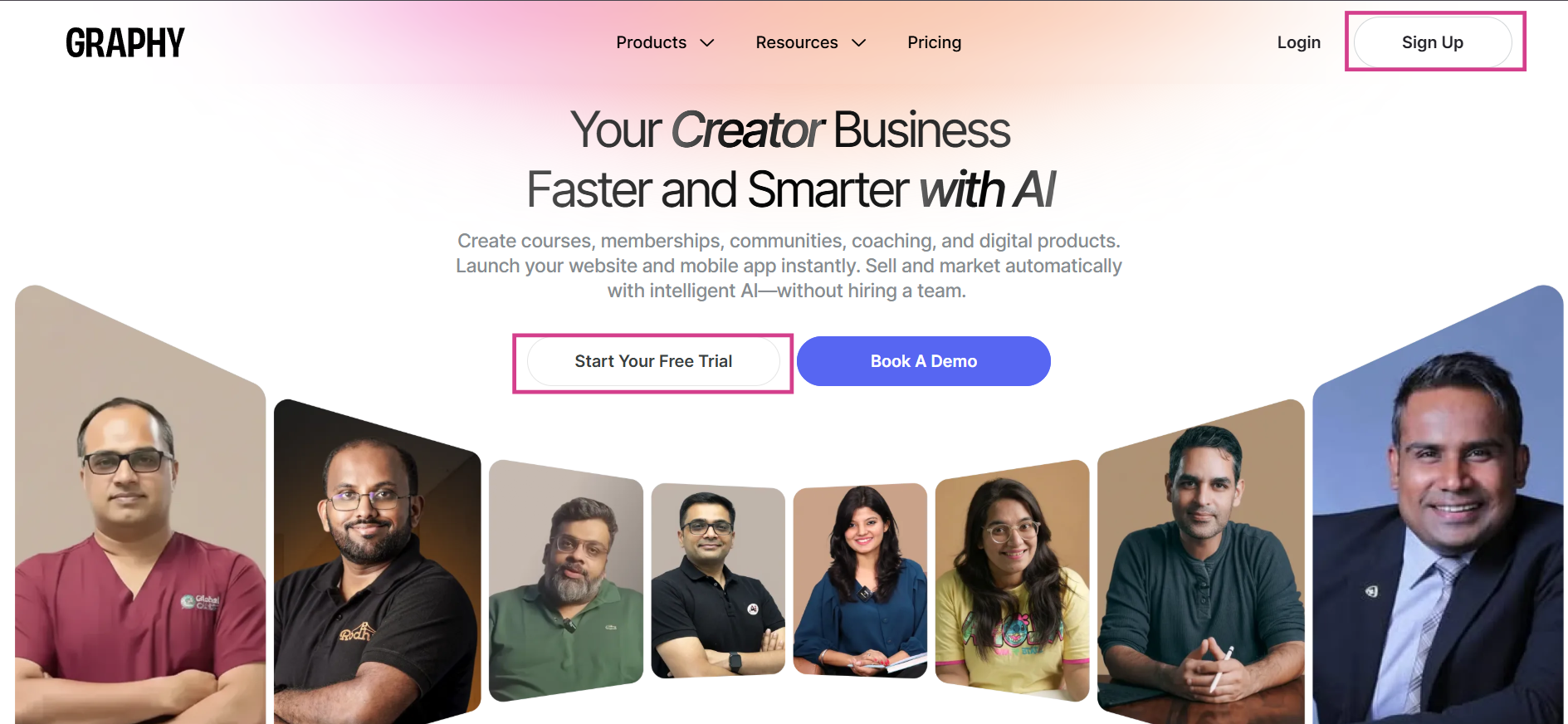The height and width of the screenshot is (724, 1568).
Task: Click the GRAPHY logo
Action: (x=125, y=42)
